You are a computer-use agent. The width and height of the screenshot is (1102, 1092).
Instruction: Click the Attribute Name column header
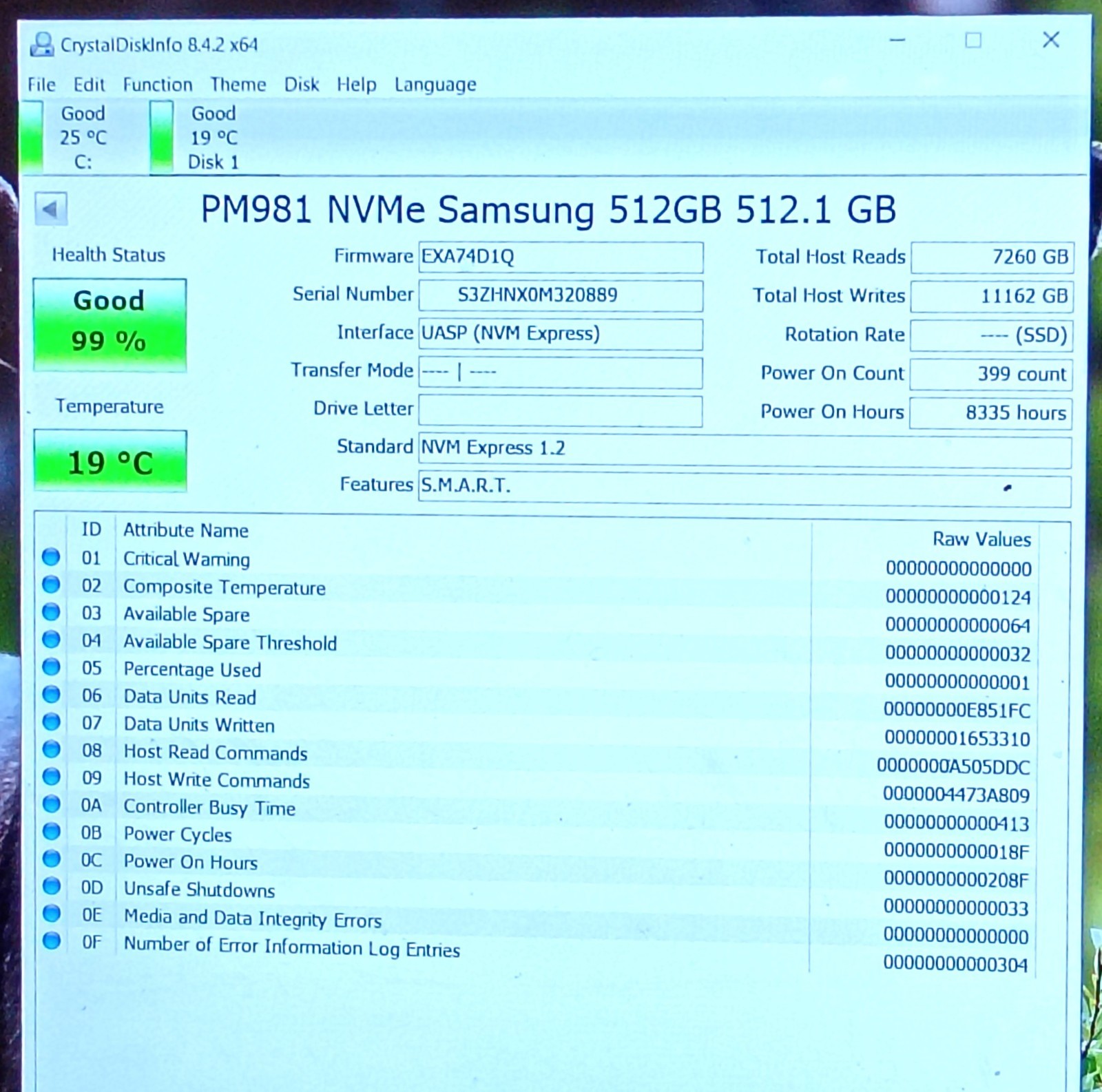coord(186,530)
